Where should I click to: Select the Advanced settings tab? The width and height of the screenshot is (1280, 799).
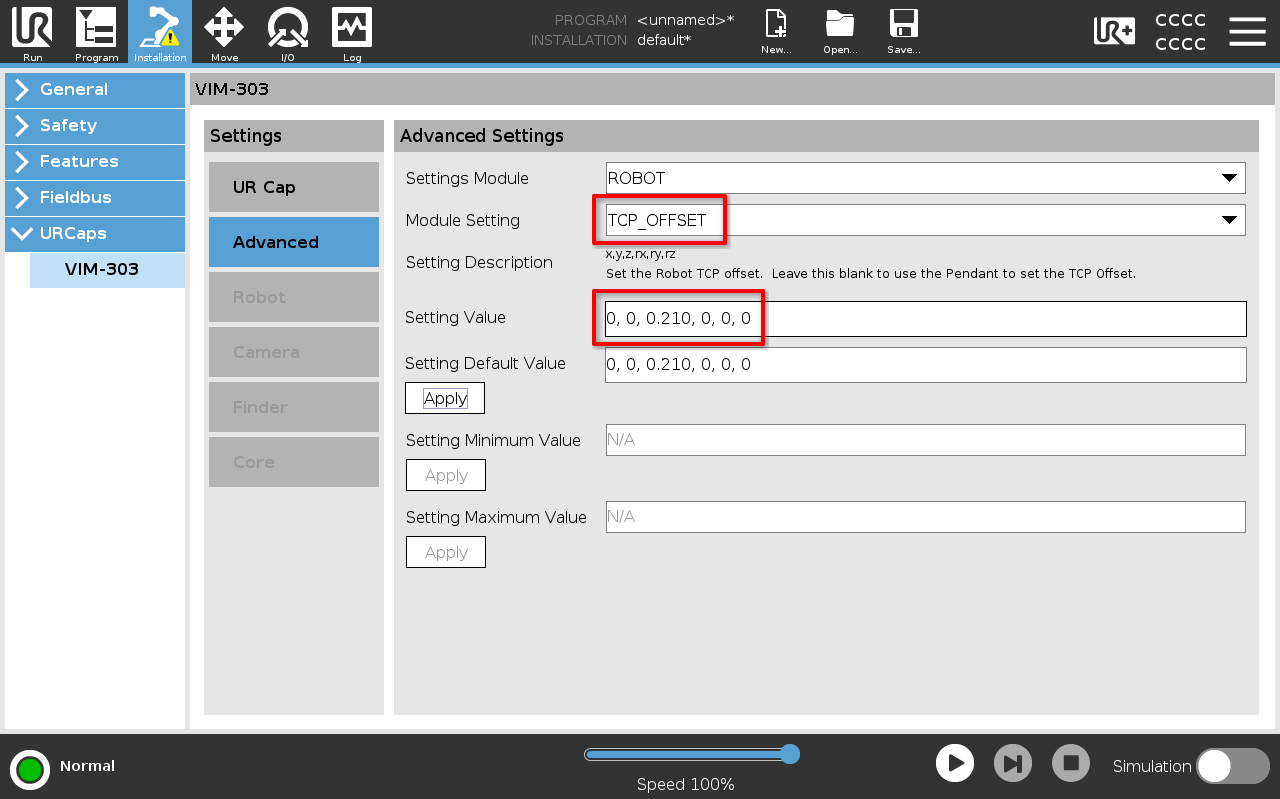click(294, 242)
